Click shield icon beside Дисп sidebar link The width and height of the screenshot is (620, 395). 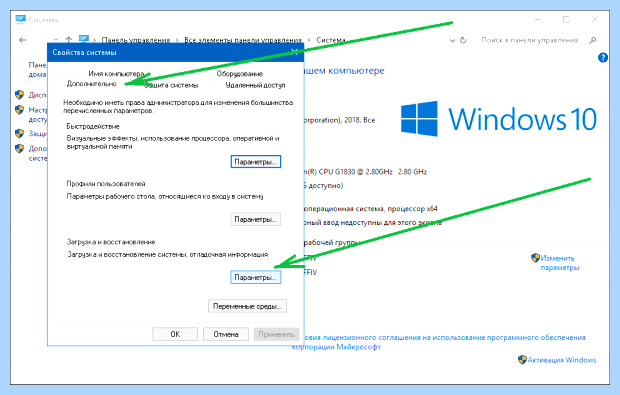tap(19, 94)
